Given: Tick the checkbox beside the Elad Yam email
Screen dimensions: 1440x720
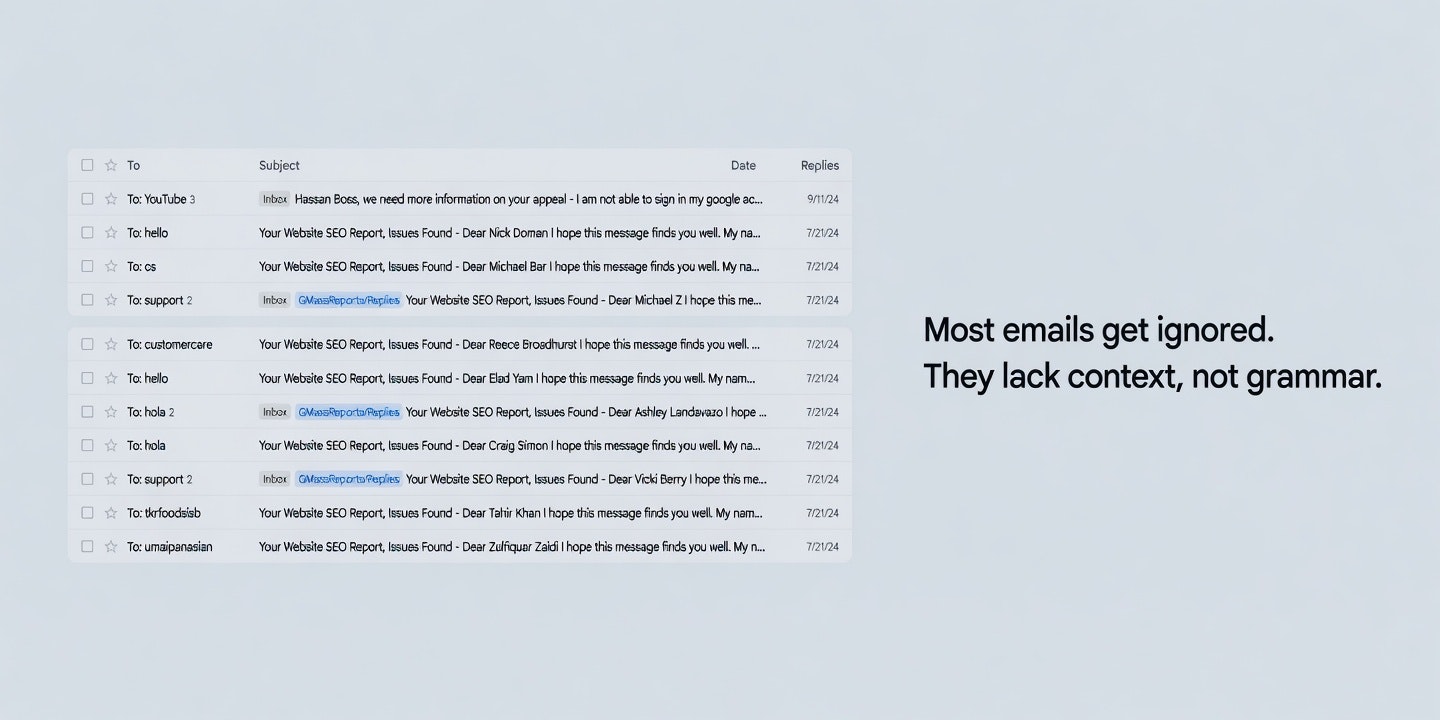Looking at the screenshot, I should coord(87,378).
